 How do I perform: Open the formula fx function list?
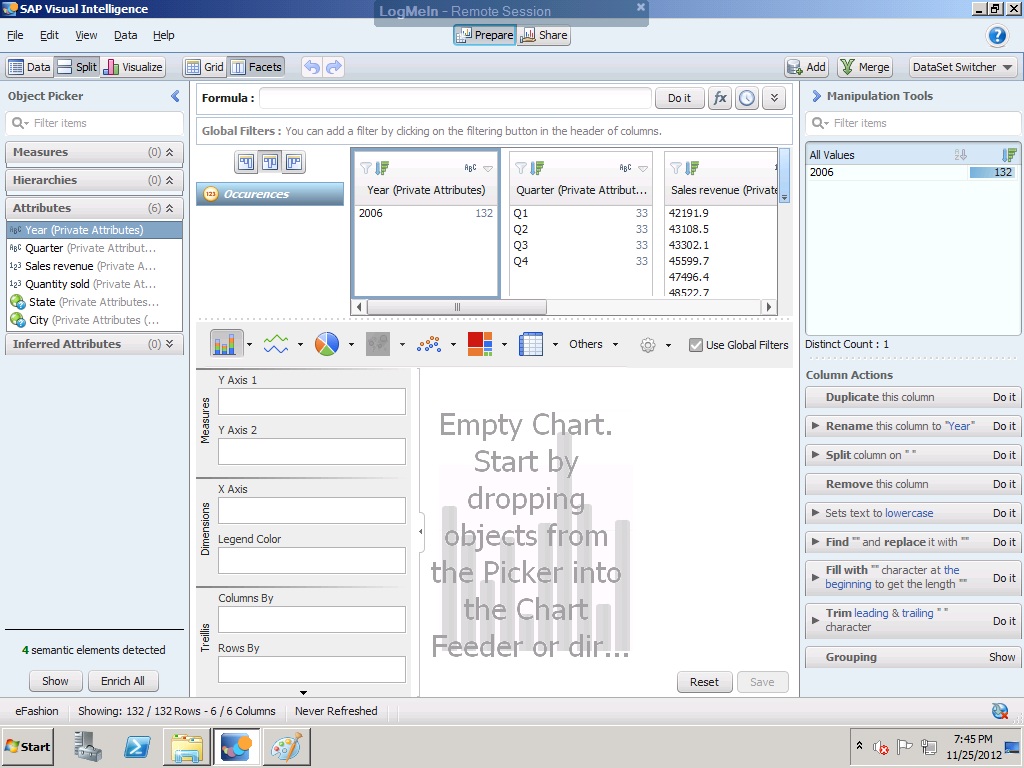tap(720, 98)
